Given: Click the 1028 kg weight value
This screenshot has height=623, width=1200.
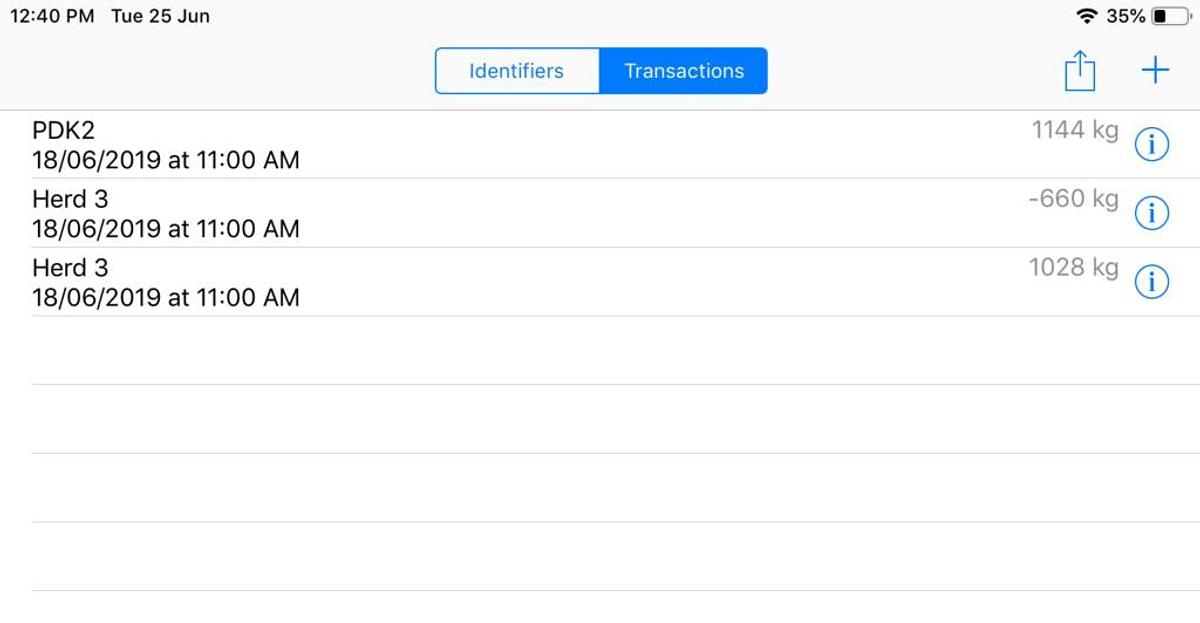Looking at the screenshot, I should point(1073,268).
